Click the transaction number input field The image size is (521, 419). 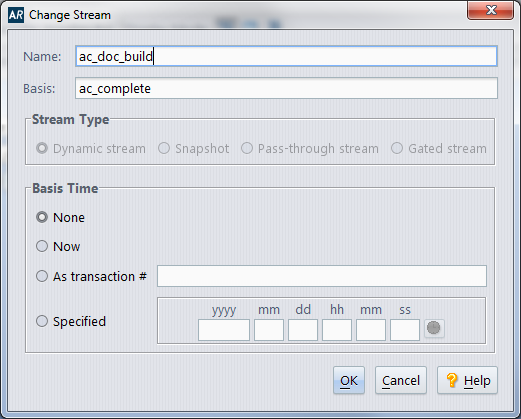(x=322, y=276)
